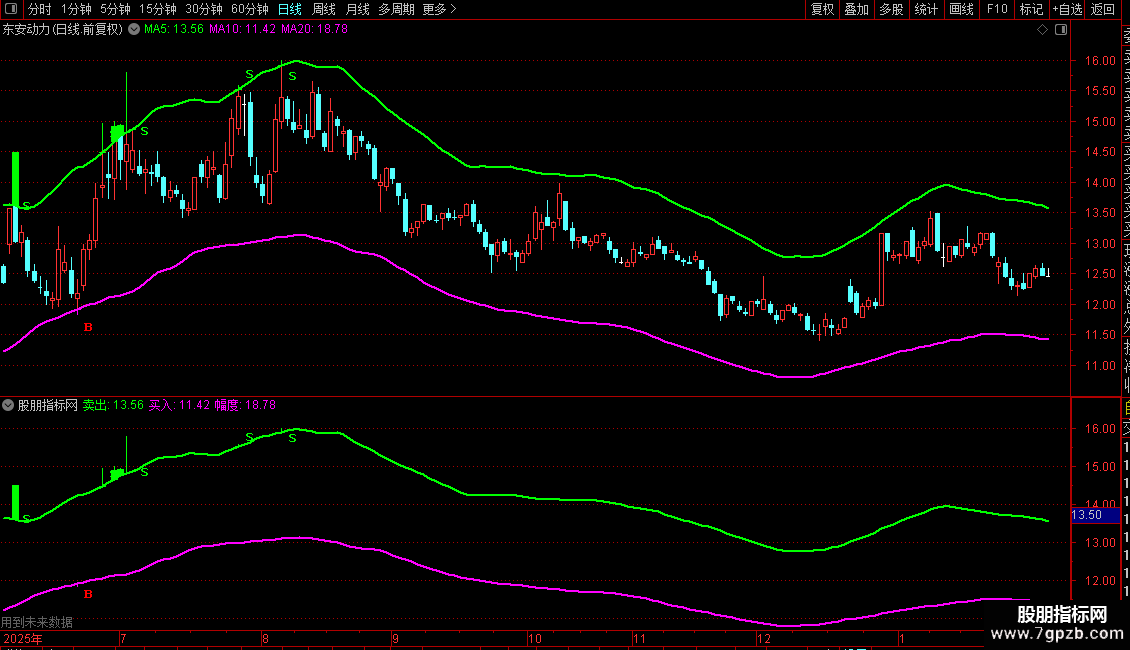Open the 月线 monthly chart

[357, 10]
